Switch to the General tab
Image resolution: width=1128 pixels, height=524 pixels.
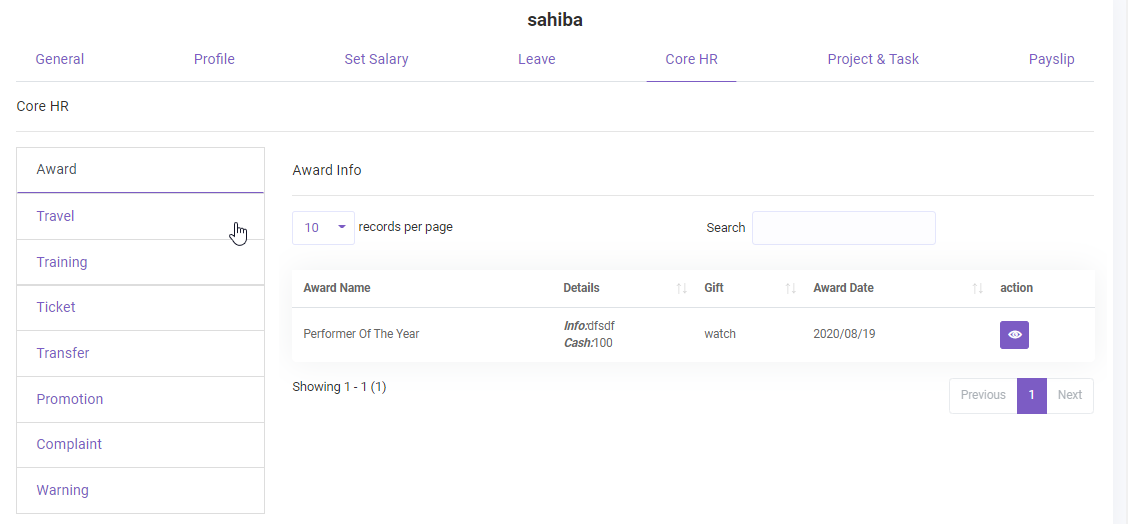pos(60,59)
